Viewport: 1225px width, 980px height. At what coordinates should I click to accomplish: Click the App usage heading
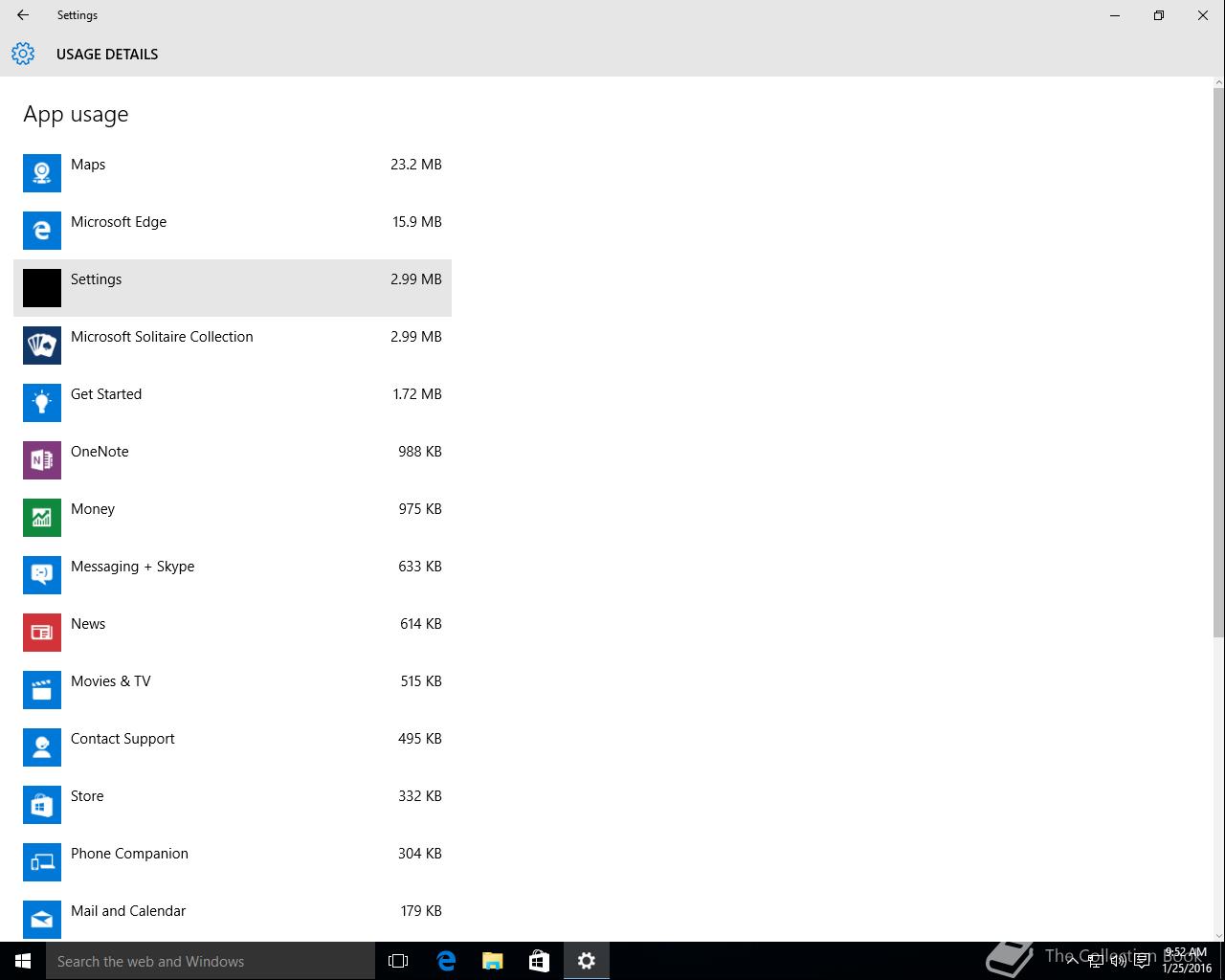click(76, 115)
